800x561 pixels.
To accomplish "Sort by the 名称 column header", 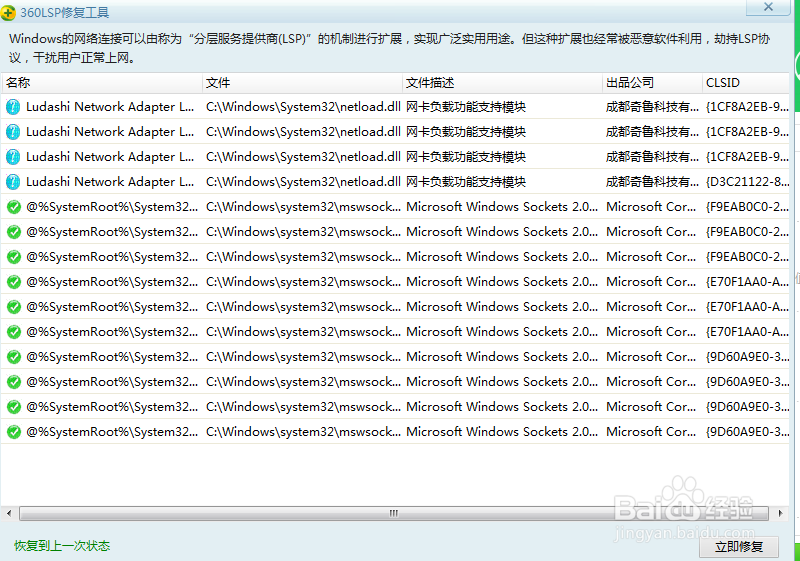I will (102, 83).
